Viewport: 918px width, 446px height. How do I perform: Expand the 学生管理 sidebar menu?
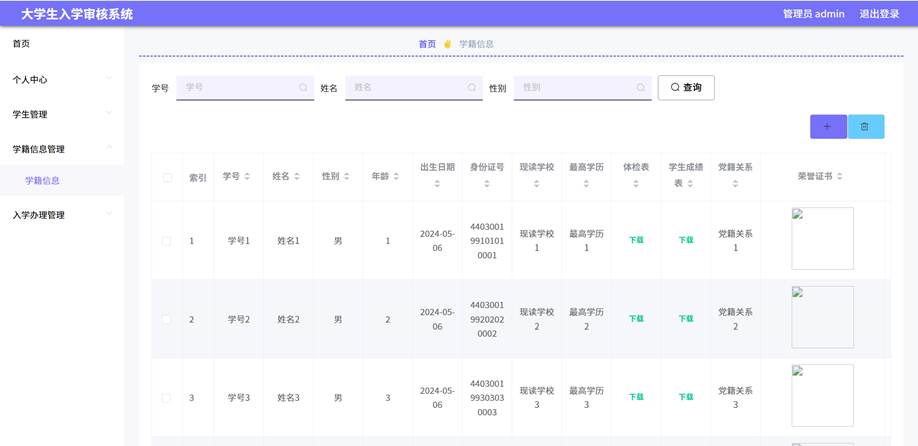tap(62, 115)
